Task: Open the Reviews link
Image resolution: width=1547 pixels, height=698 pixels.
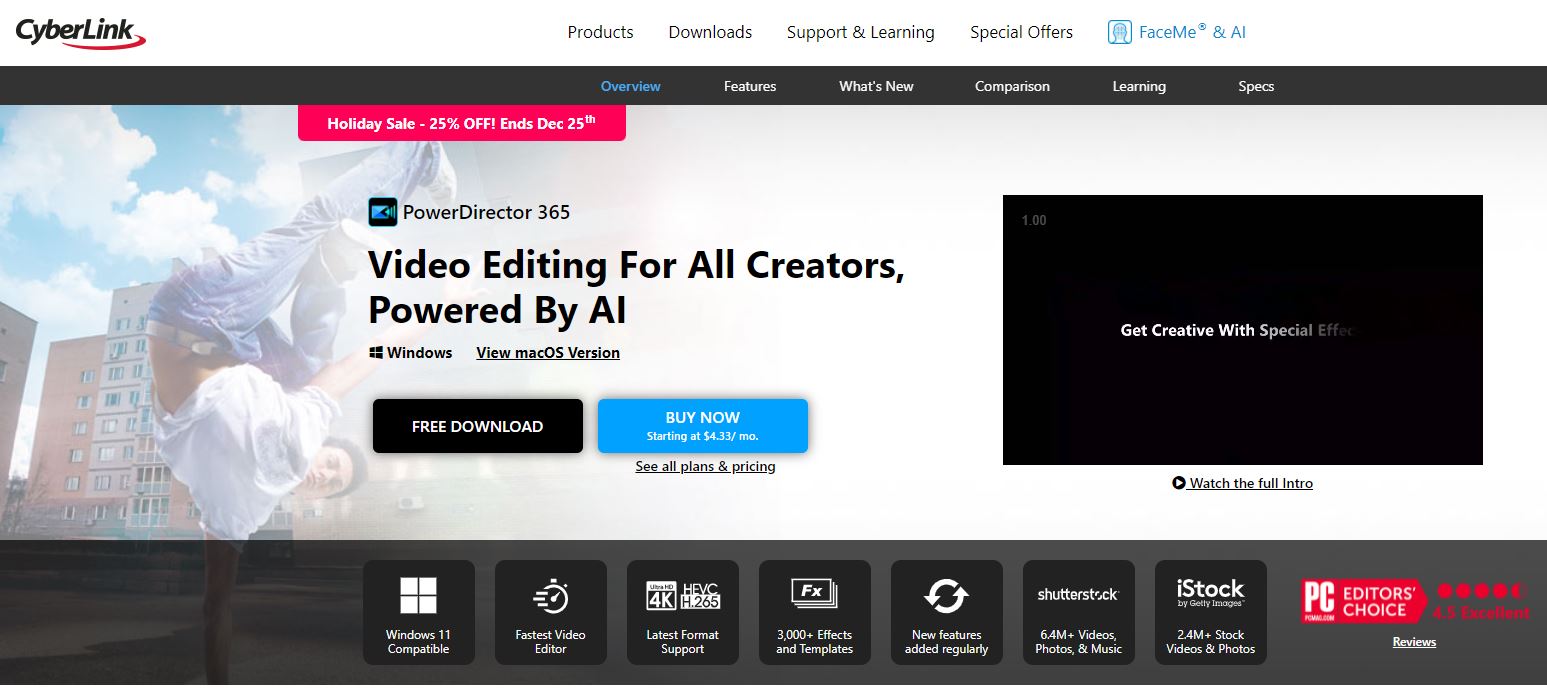Action: pyautogui.click(x=1414, y=642)
